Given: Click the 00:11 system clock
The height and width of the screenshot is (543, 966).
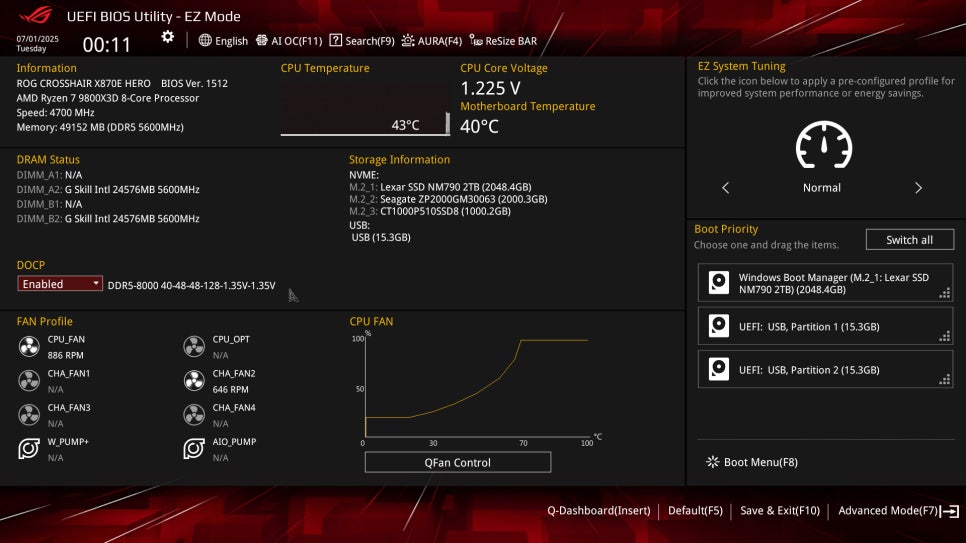Looking at the screenshot, I should pos(107,44).
